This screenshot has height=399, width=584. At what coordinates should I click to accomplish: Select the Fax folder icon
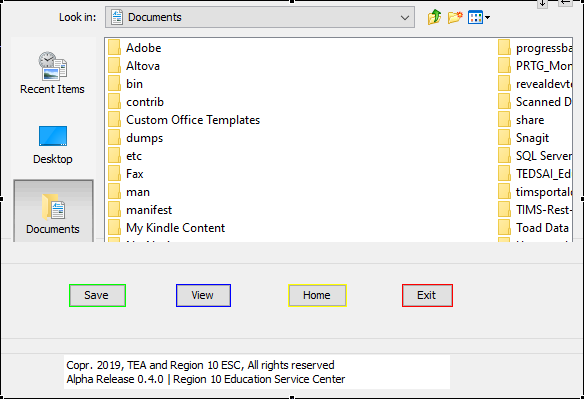114,174
